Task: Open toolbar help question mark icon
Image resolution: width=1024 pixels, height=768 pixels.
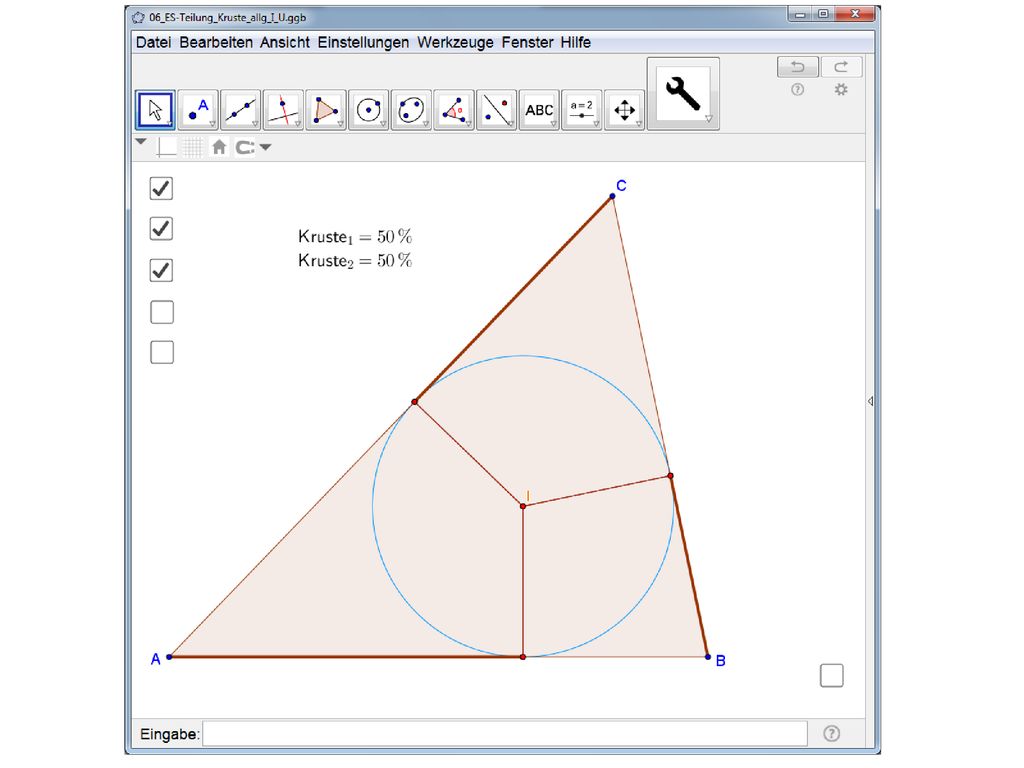Action: click(797, 89)
